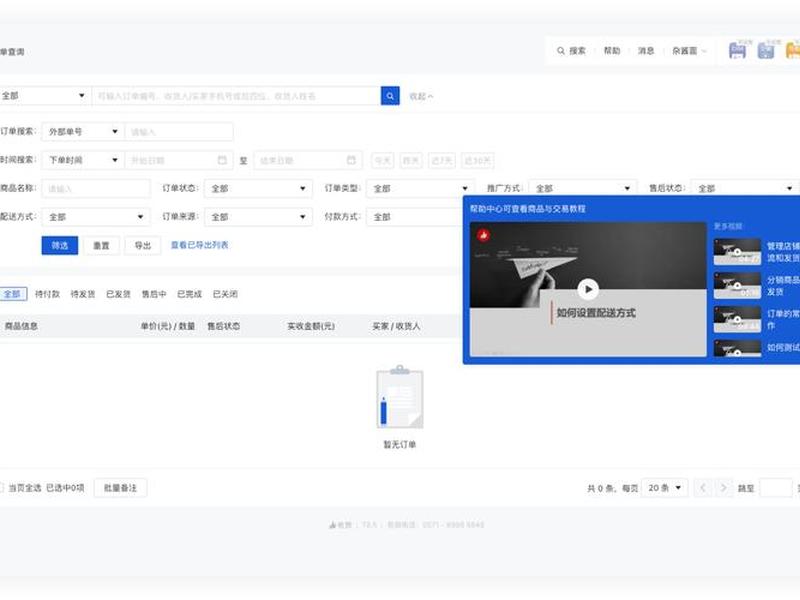Click the blue 筛选 filter button
The image size is (800, 600).
60,245
